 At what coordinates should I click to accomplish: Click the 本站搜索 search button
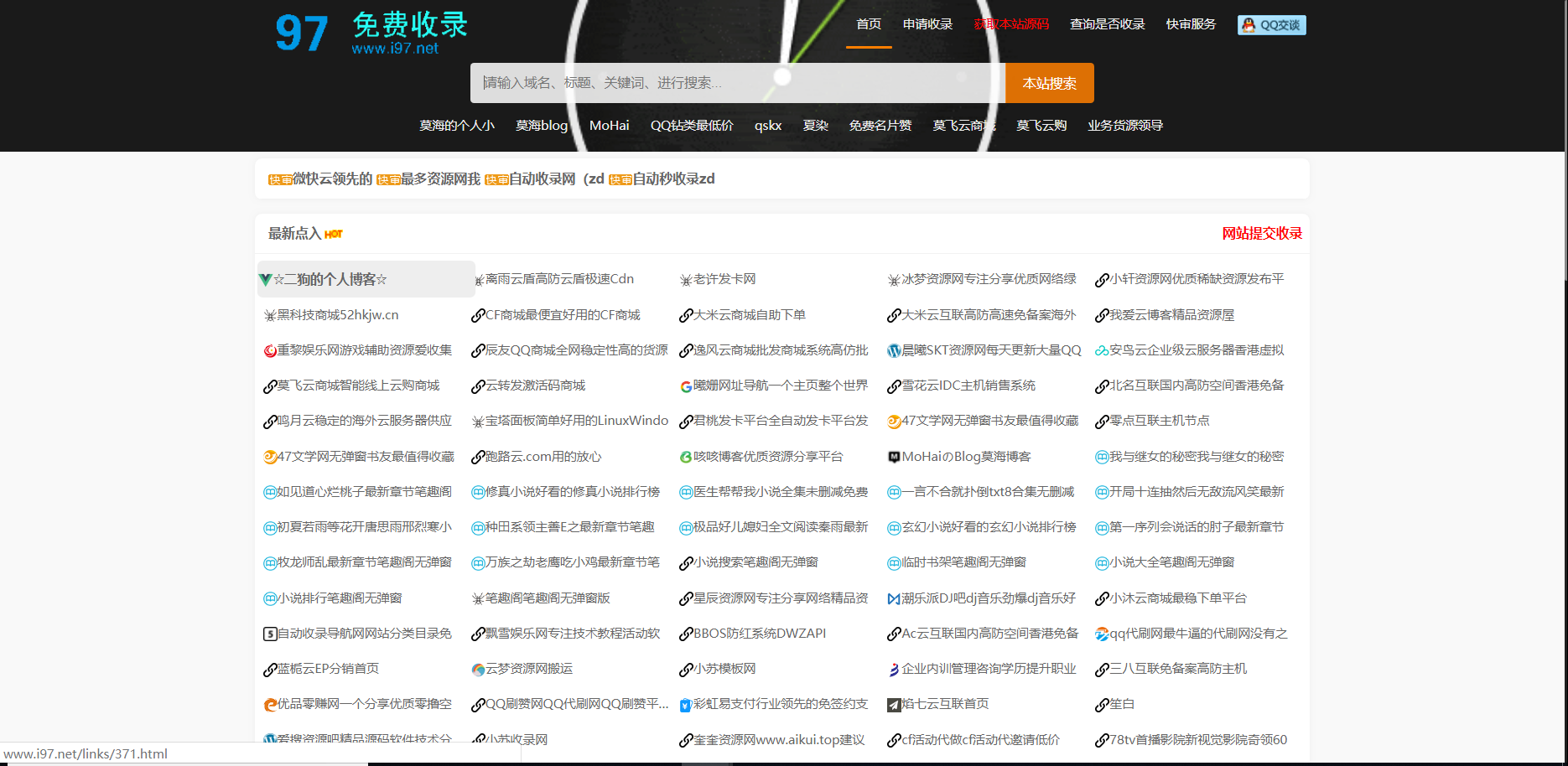point(1048,82)
